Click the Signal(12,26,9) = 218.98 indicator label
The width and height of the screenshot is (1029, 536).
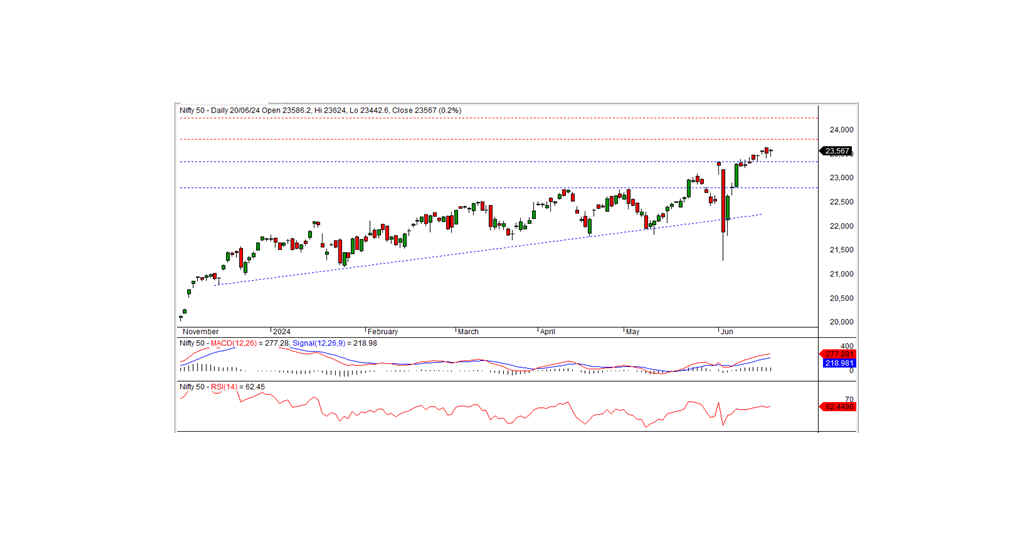pyautogui.click(x=335, y=344)
